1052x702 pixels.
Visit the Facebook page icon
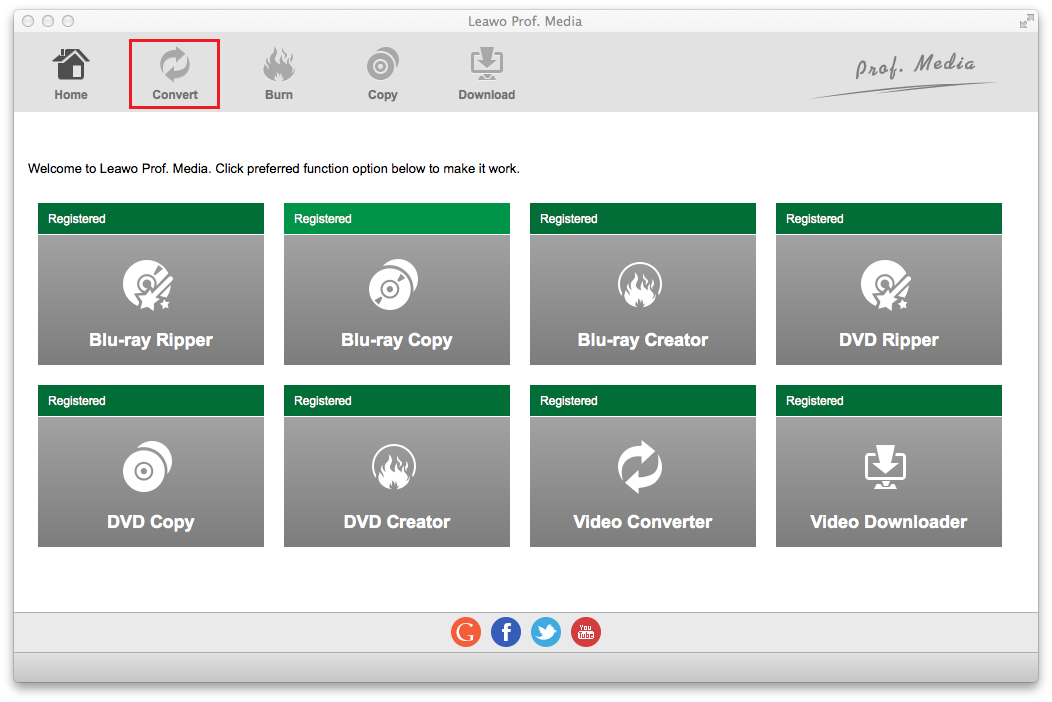(506, 632)
